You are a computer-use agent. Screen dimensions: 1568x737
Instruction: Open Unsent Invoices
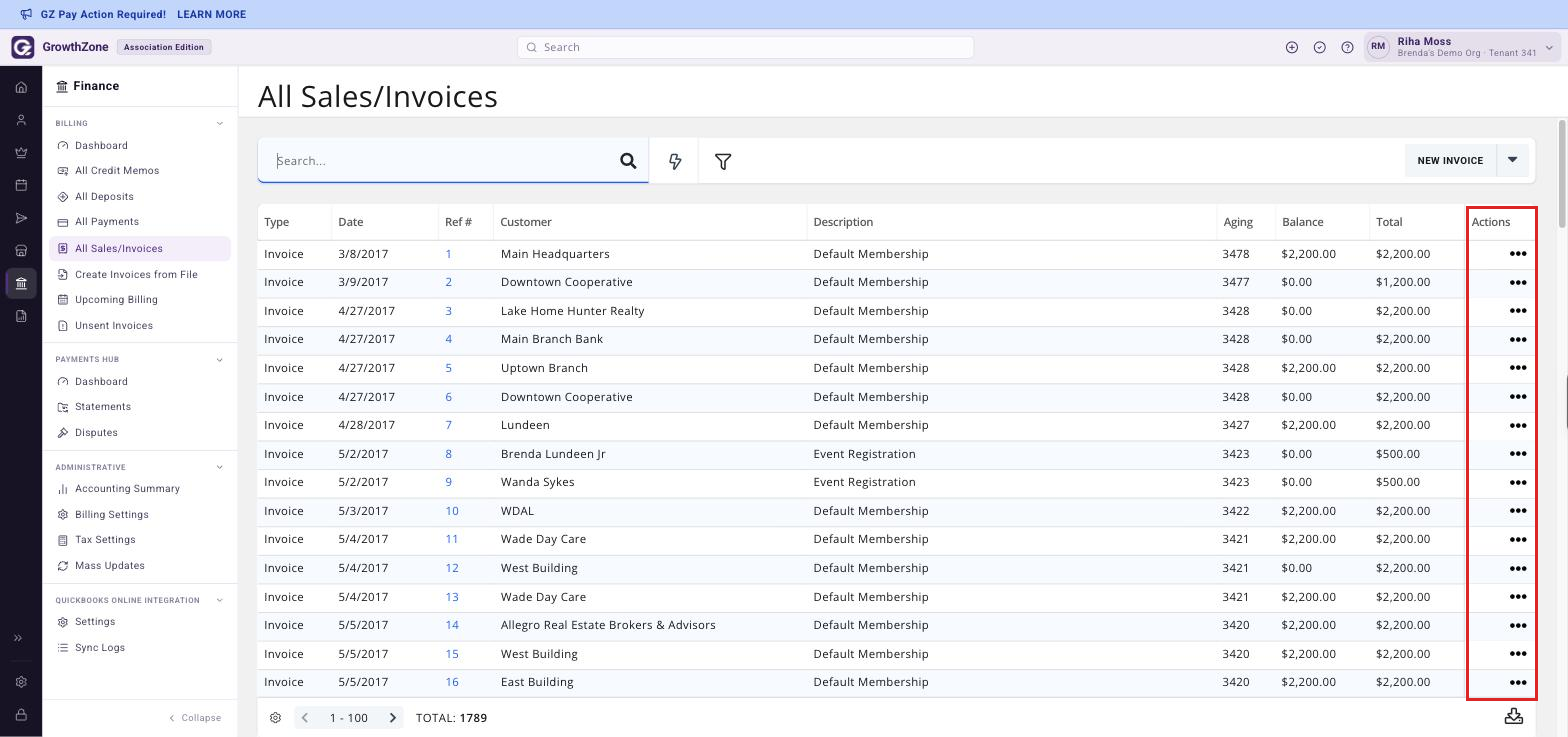tap(114, 326)
